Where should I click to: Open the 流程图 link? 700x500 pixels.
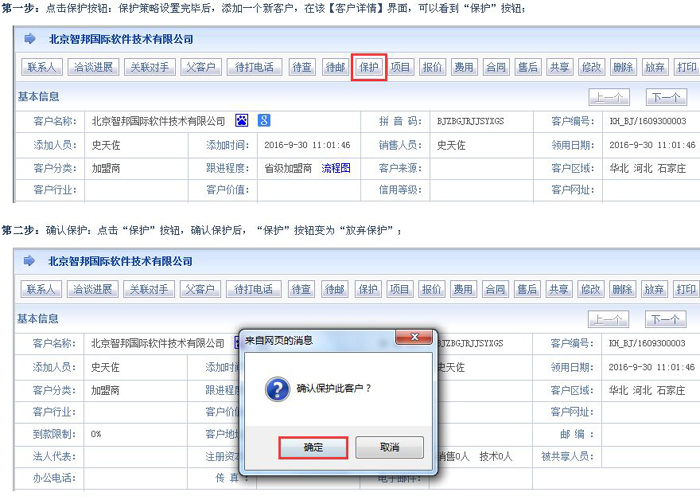(336, 168)
